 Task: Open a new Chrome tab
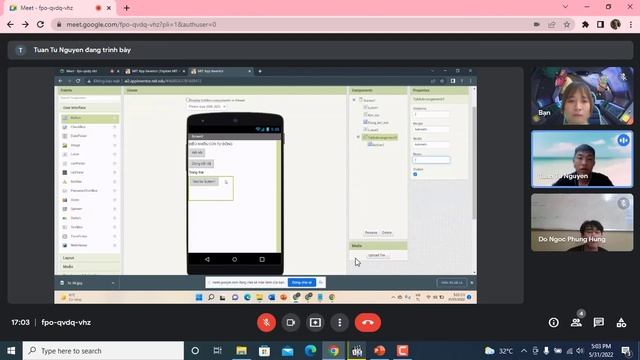pos(127,8)
